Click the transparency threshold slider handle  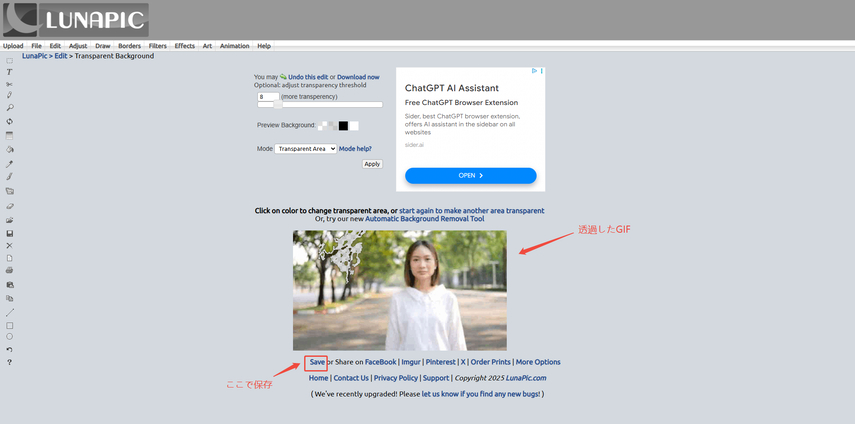click(x=278, y=105)
